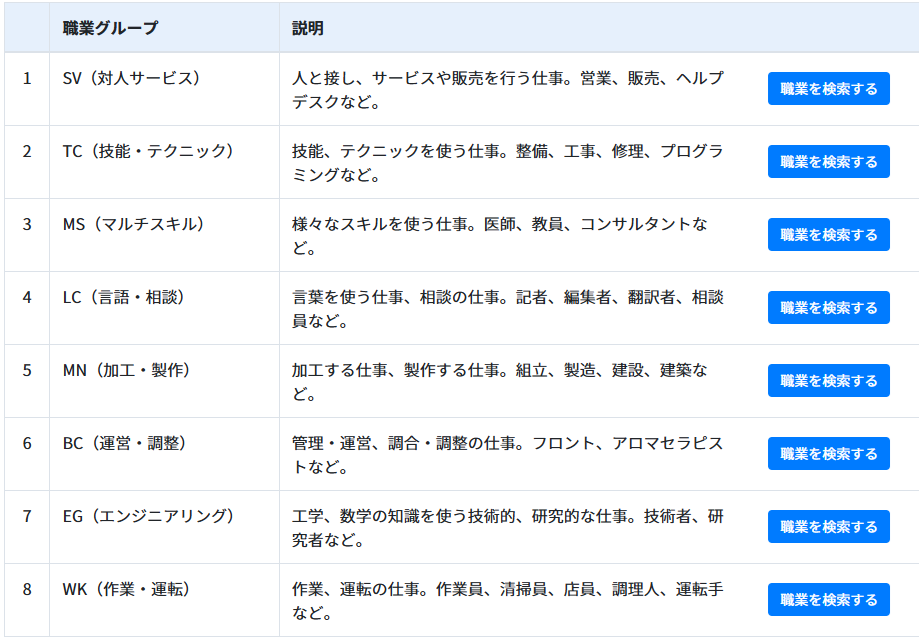Click 職業を検索する for LC (言語・相談)
The image size is (919, 641).
828,308
